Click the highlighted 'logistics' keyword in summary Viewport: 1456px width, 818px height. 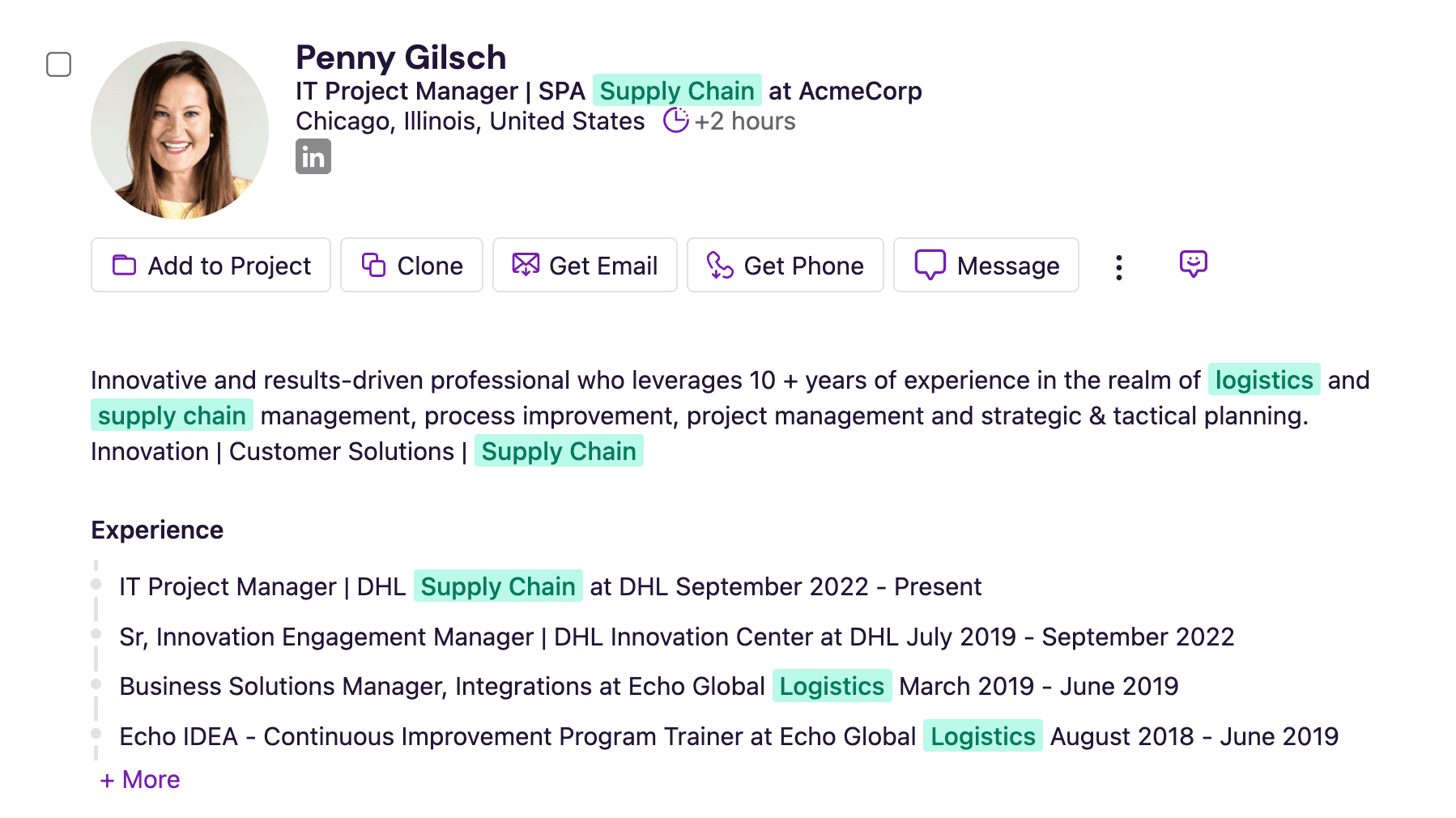coord(1263,380)
